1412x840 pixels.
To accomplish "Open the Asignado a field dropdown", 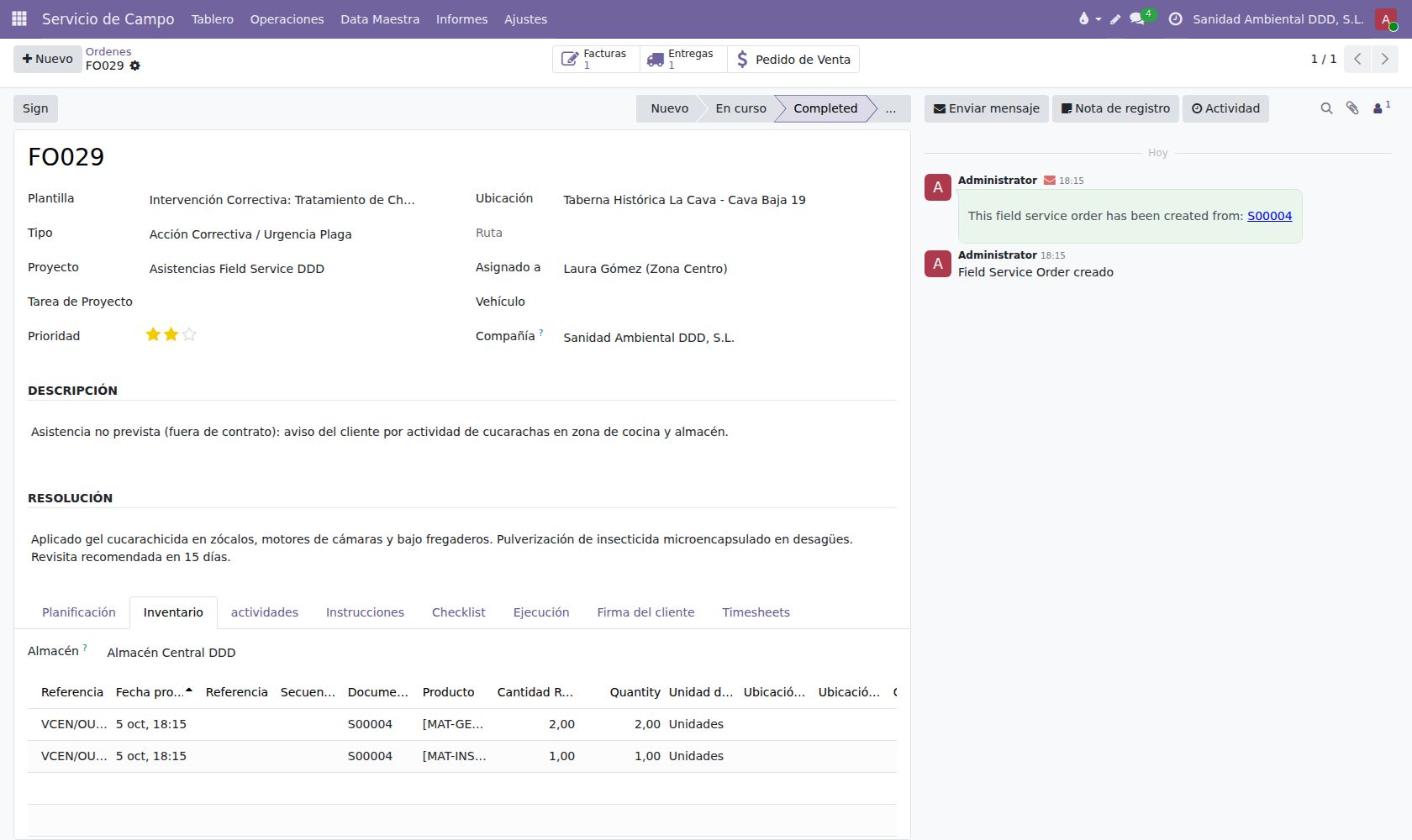I will coord(728,269).
